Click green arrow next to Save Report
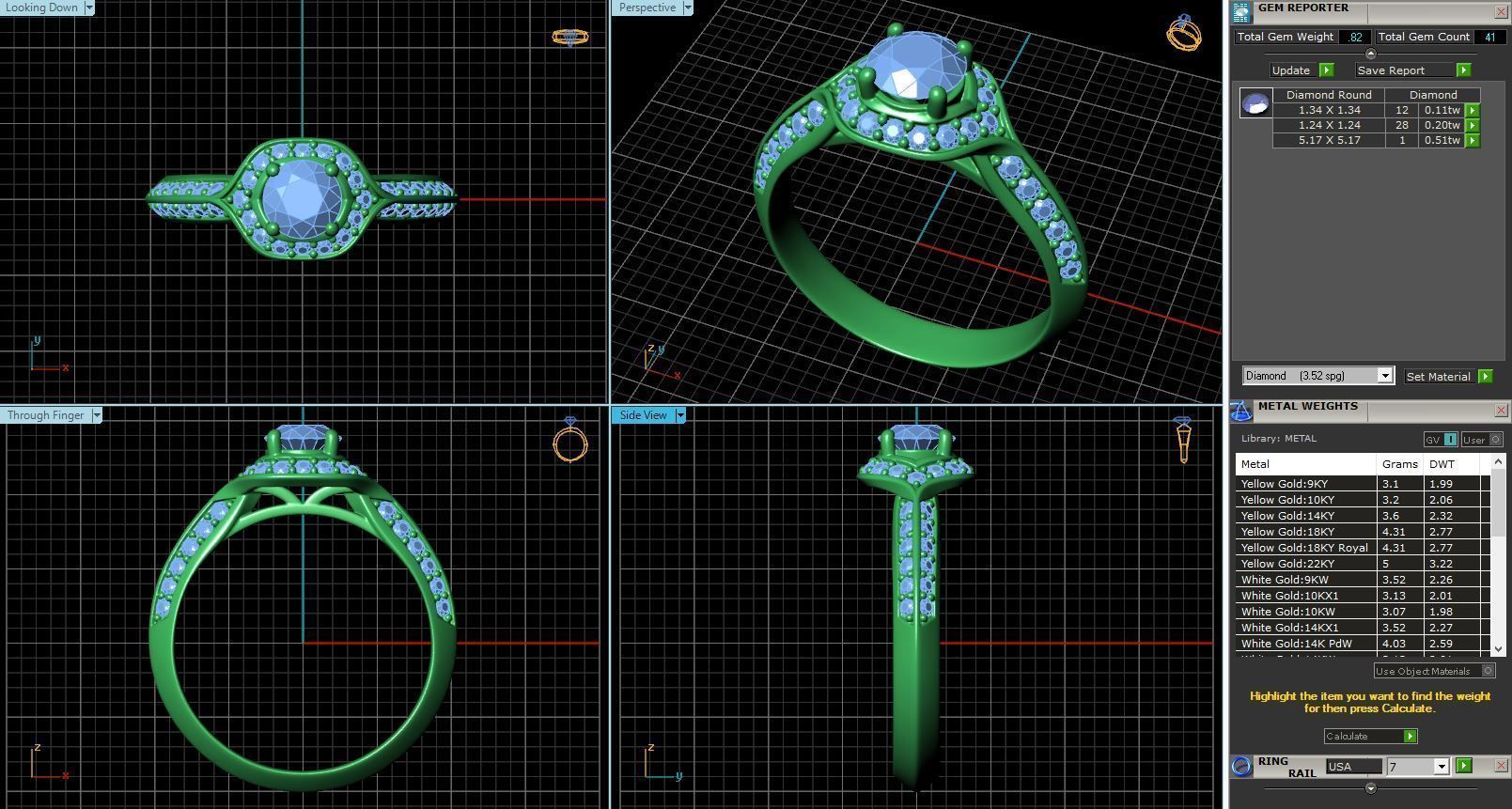Viewport: 1512px width, 809px height. click(1463, 70)
